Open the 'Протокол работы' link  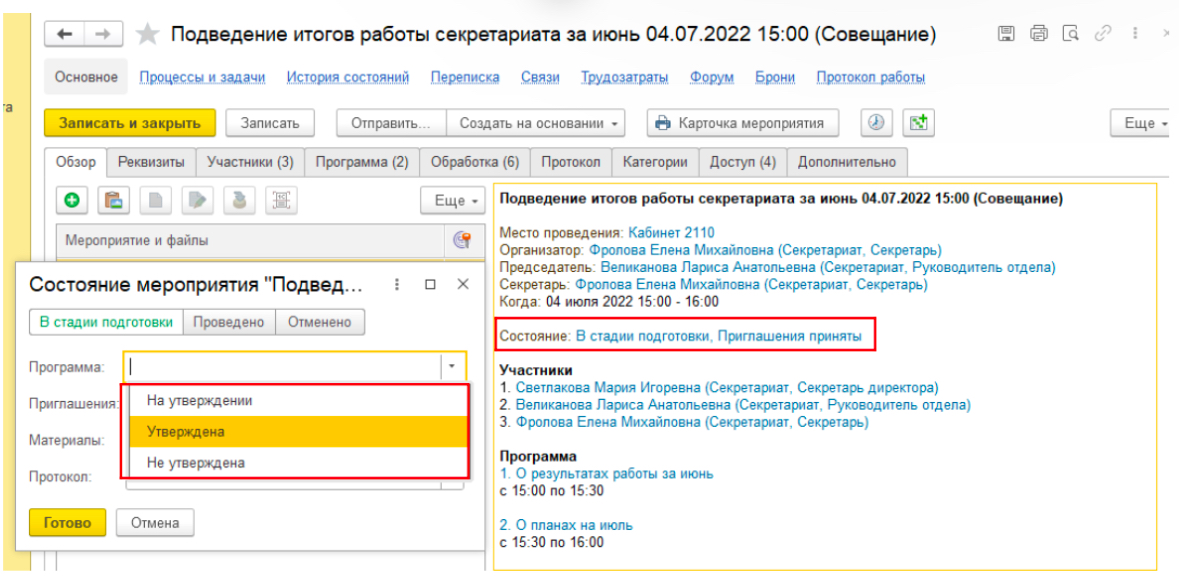point(871,77)
